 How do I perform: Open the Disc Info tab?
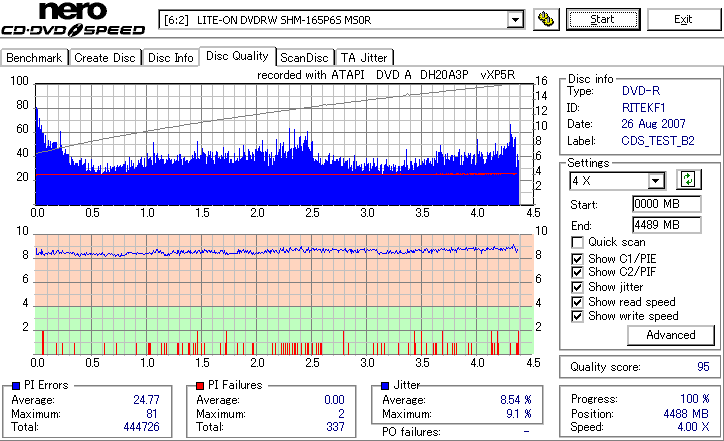(x=170, y=58)
